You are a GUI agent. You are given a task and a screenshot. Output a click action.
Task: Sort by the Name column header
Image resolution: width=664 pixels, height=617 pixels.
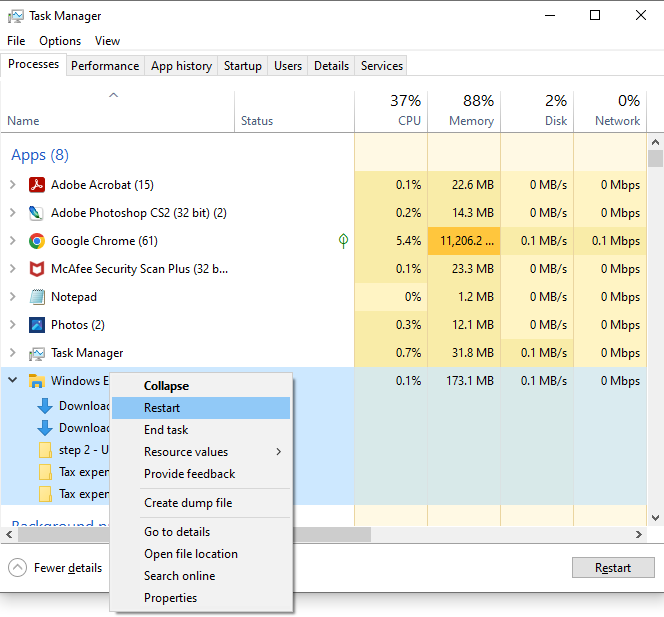(117, 112)
